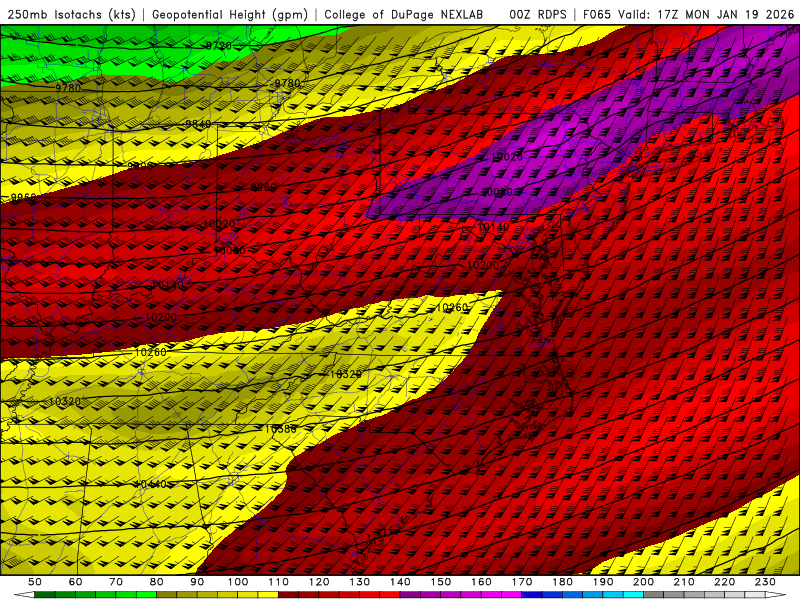Click the 150 value on the color scale
The width and height of the screenshot is (800, 600).
click(440, 582)
